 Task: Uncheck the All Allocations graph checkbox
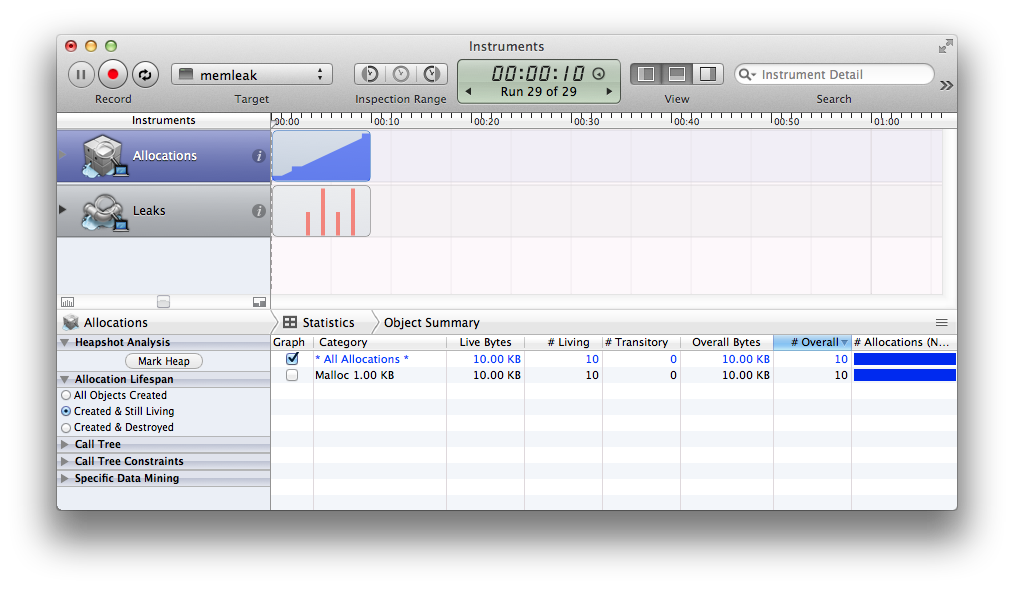292,358
